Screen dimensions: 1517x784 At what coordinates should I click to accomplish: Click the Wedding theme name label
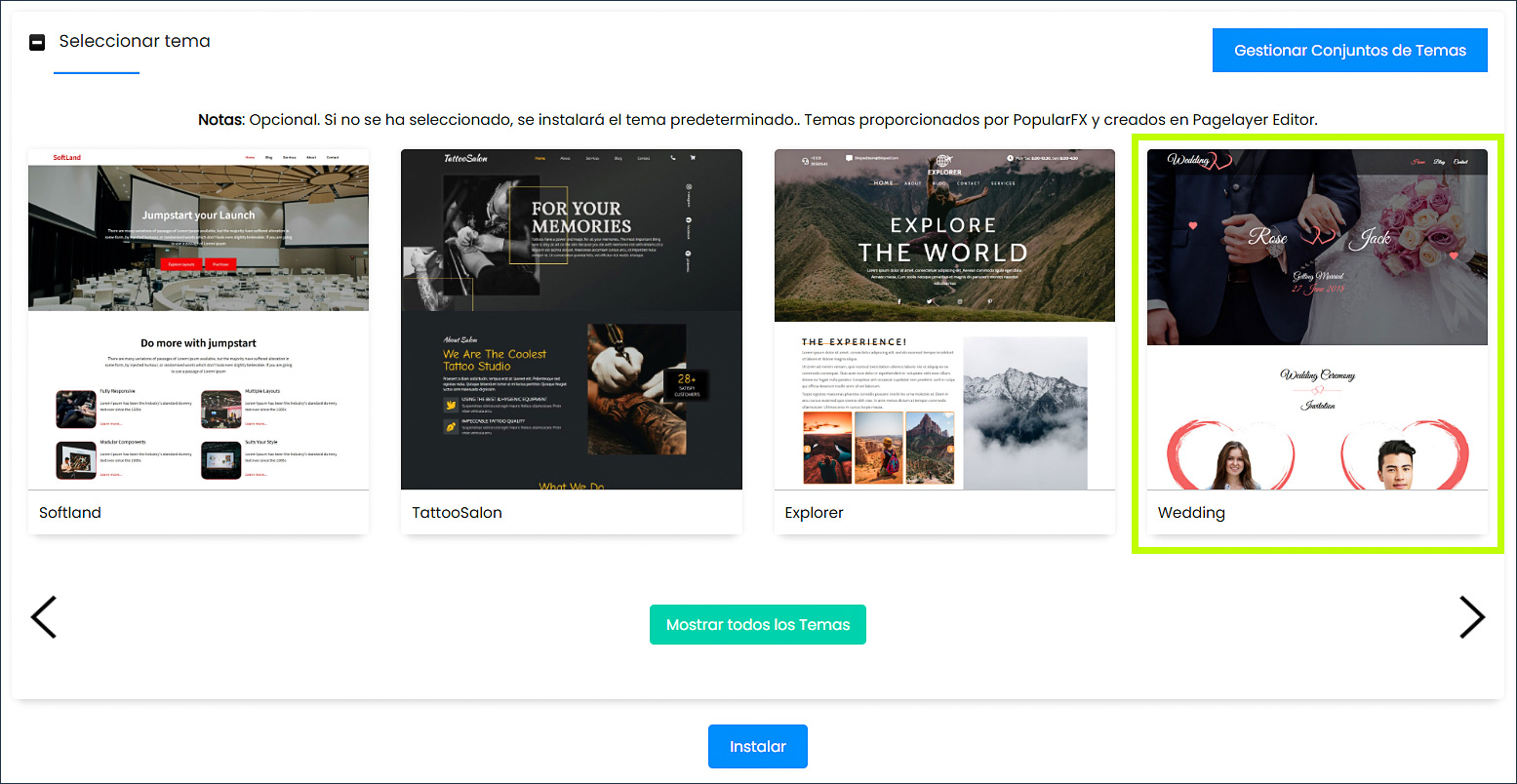point(1191,513)
